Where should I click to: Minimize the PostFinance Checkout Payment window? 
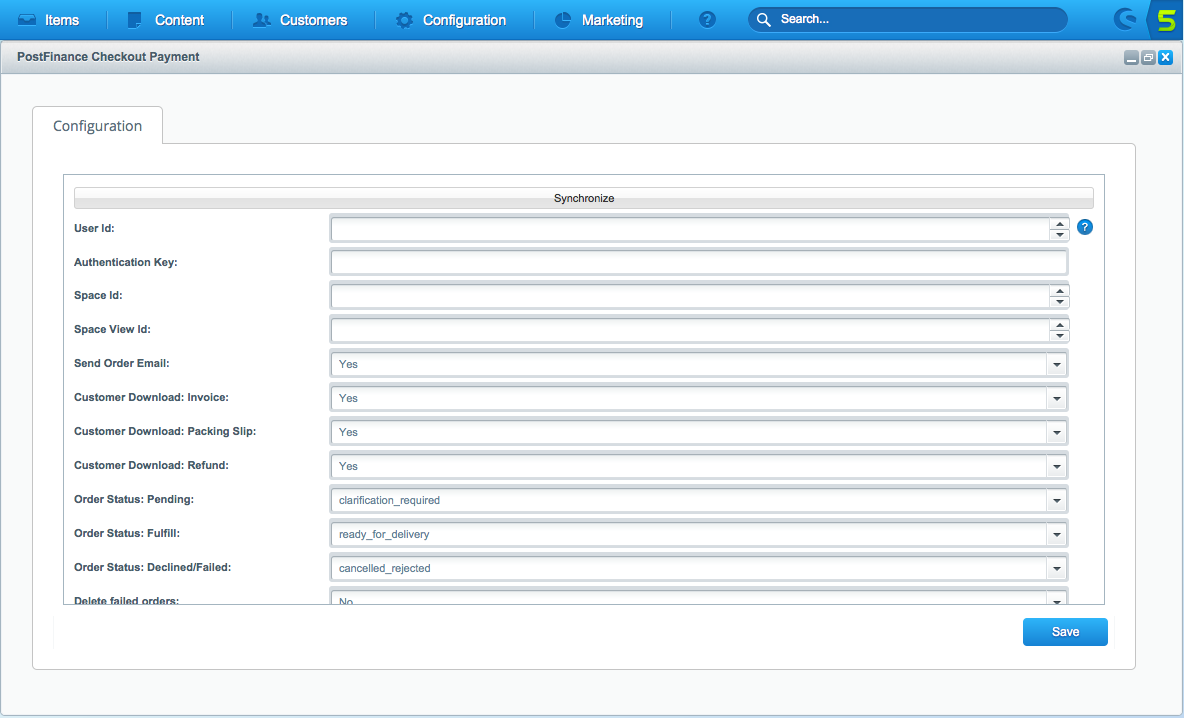tap(1130, 57)
